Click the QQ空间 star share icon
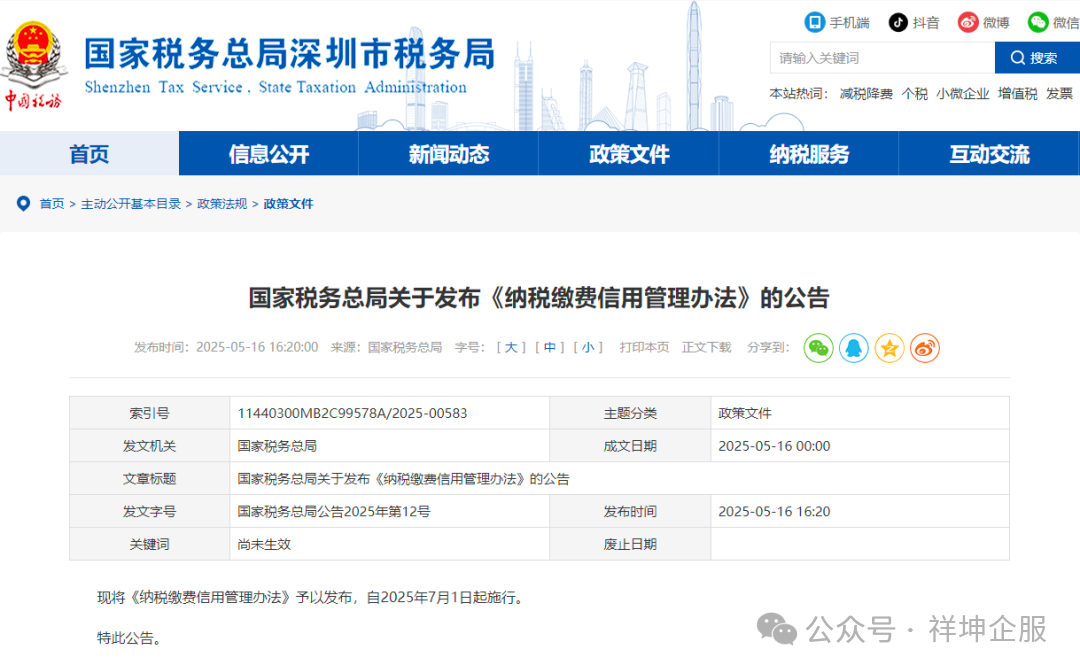 [889, 348]
